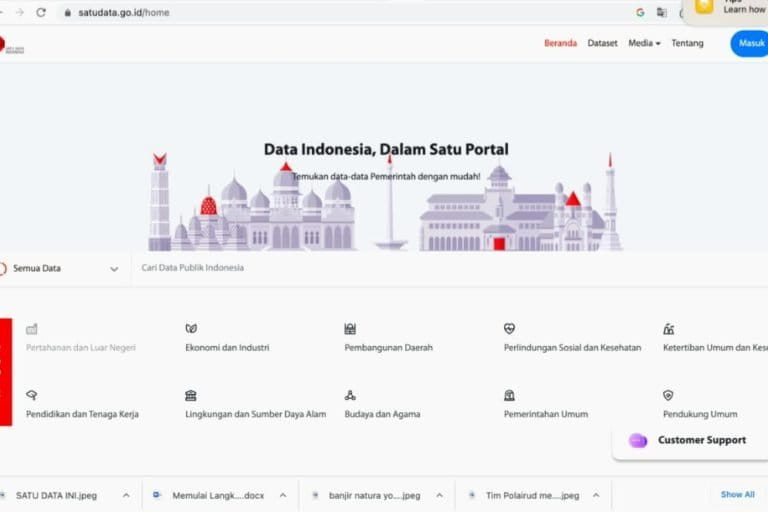The image size is (768, 512).
Task: Open the Pembangunan Daerah category icon
Action: click(350, 328)
